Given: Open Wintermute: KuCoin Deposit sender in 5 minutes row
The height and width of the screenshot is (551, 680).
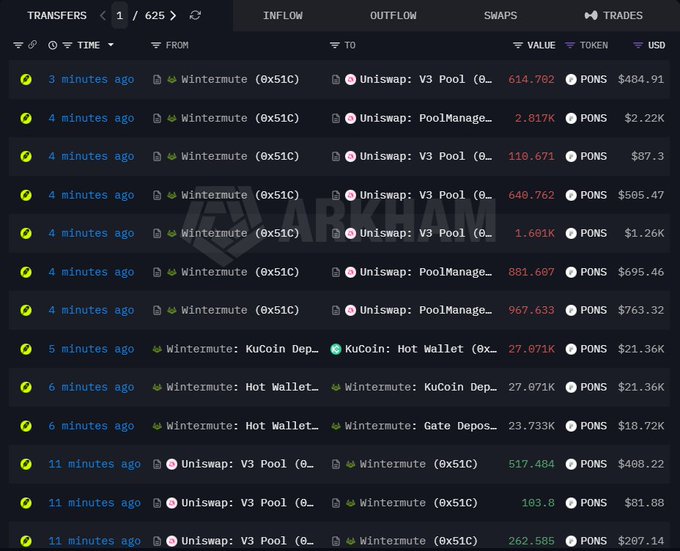Looking at the screenshot, I should [x=242, y=349].
